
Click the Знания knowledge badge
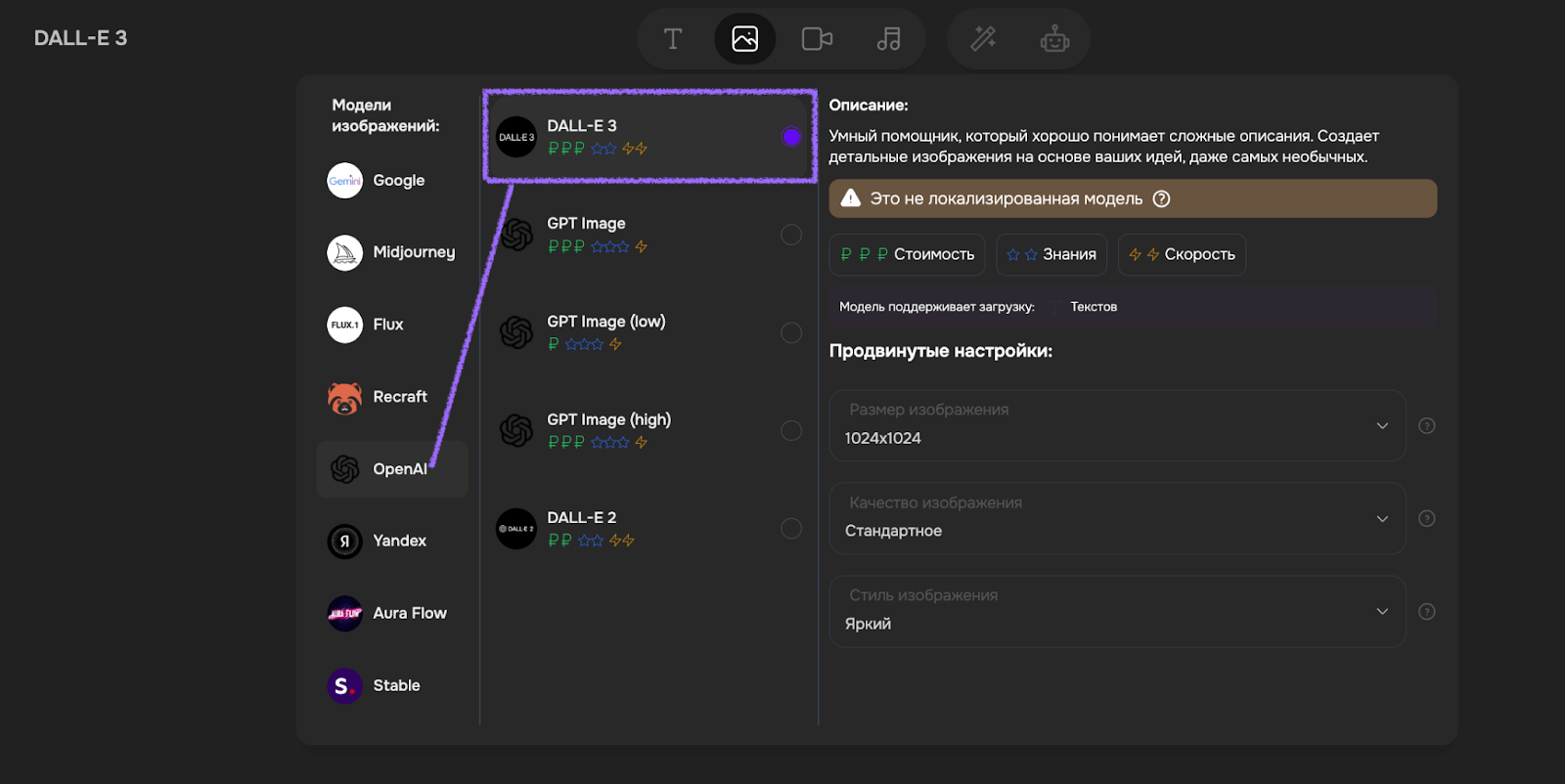coord(1051,254)
